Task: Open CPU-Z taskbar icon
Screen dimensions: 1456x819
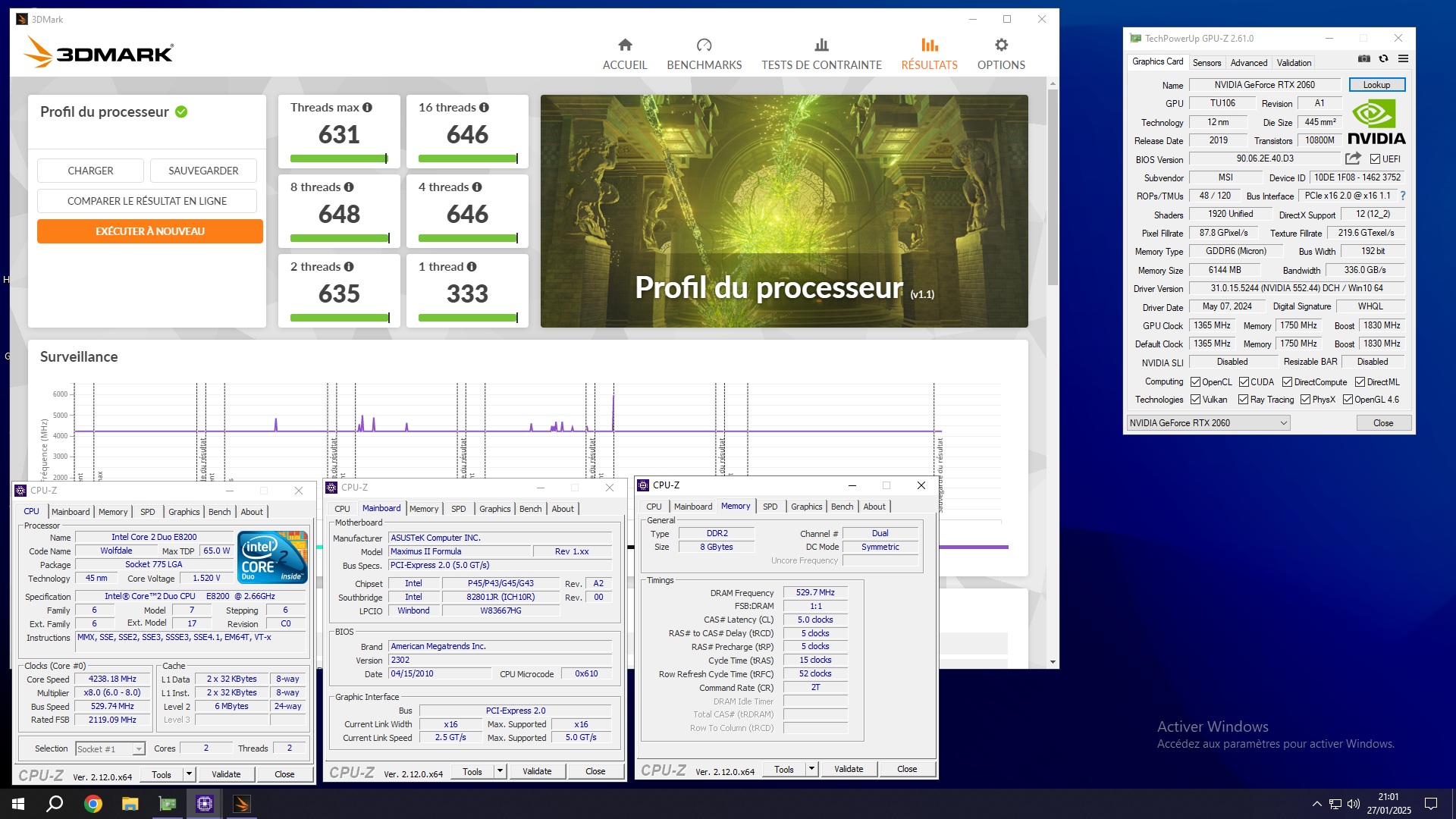Action: pyautogui.click(x=205, y=804)
